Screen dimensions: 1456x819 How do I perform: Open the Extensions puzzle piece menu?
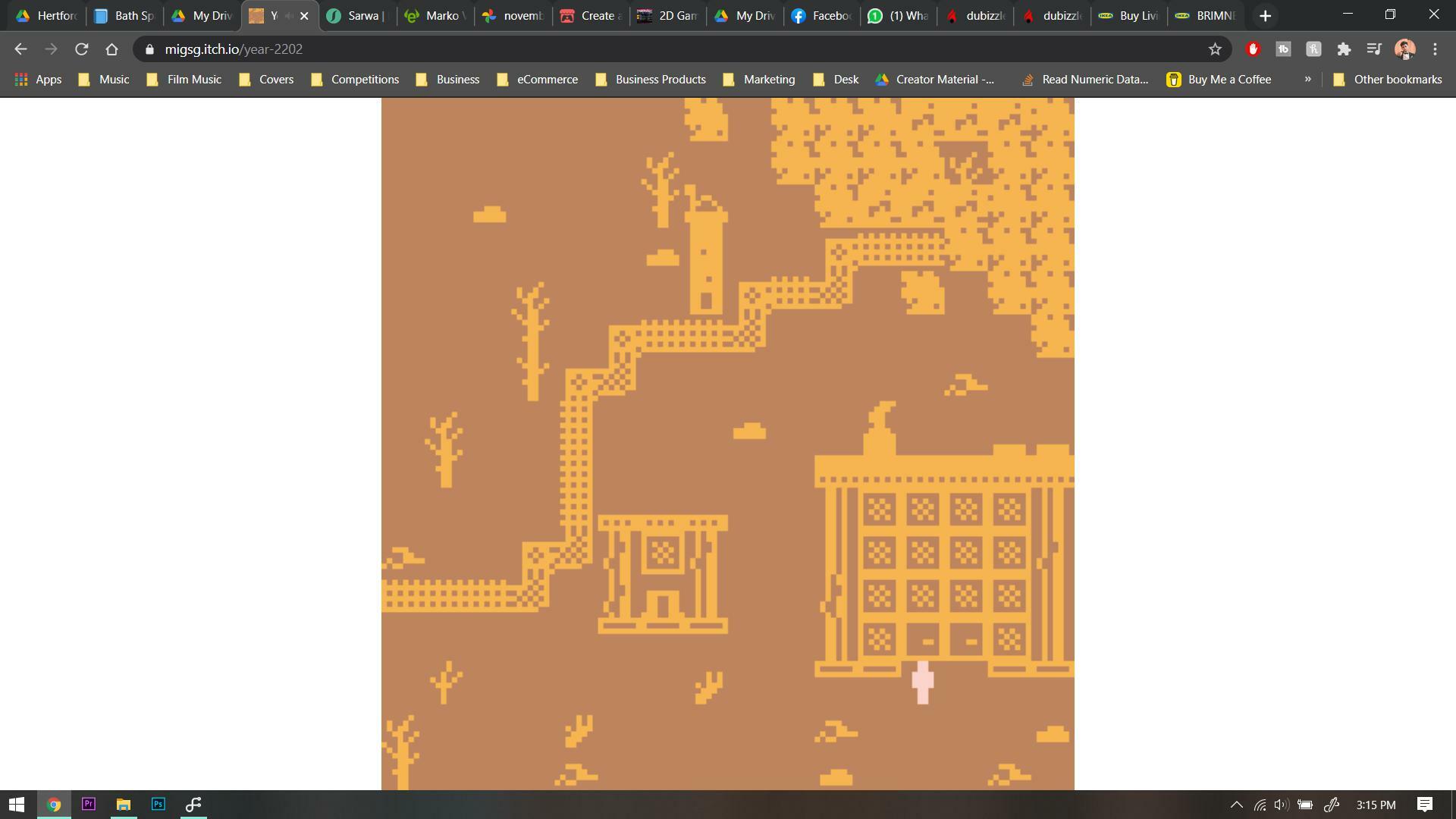tap(1344, 49)
